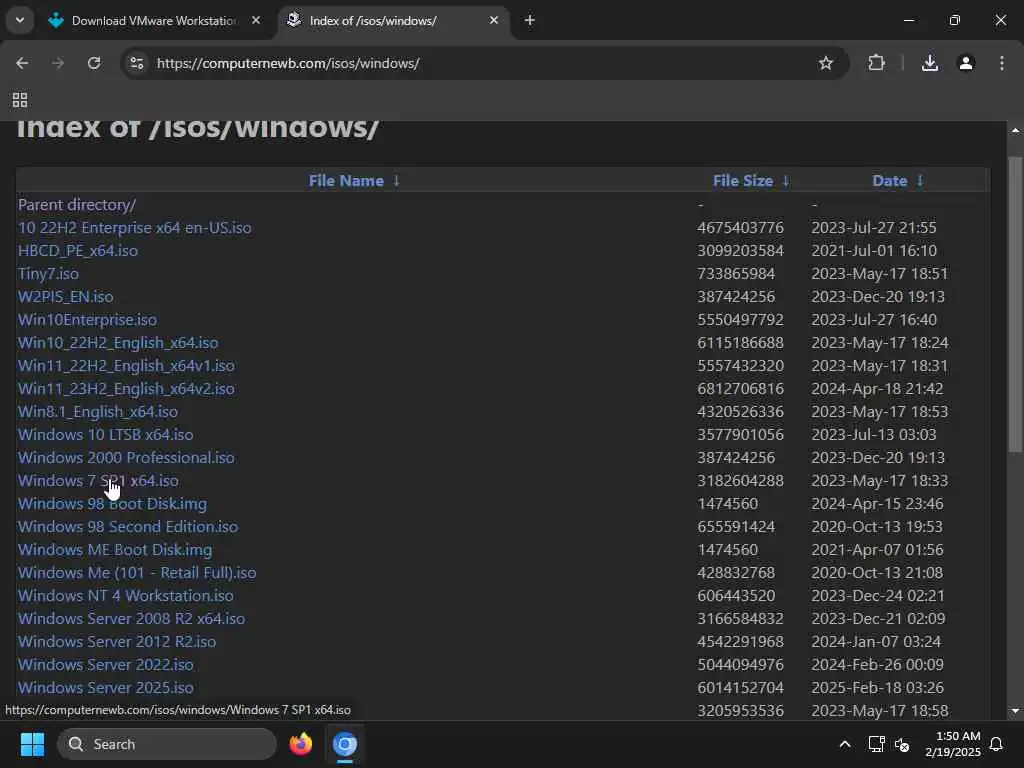Open the network status tray icon
Image resolution: width=1024 pixels, height=768 pixels.
coord(876,744)
